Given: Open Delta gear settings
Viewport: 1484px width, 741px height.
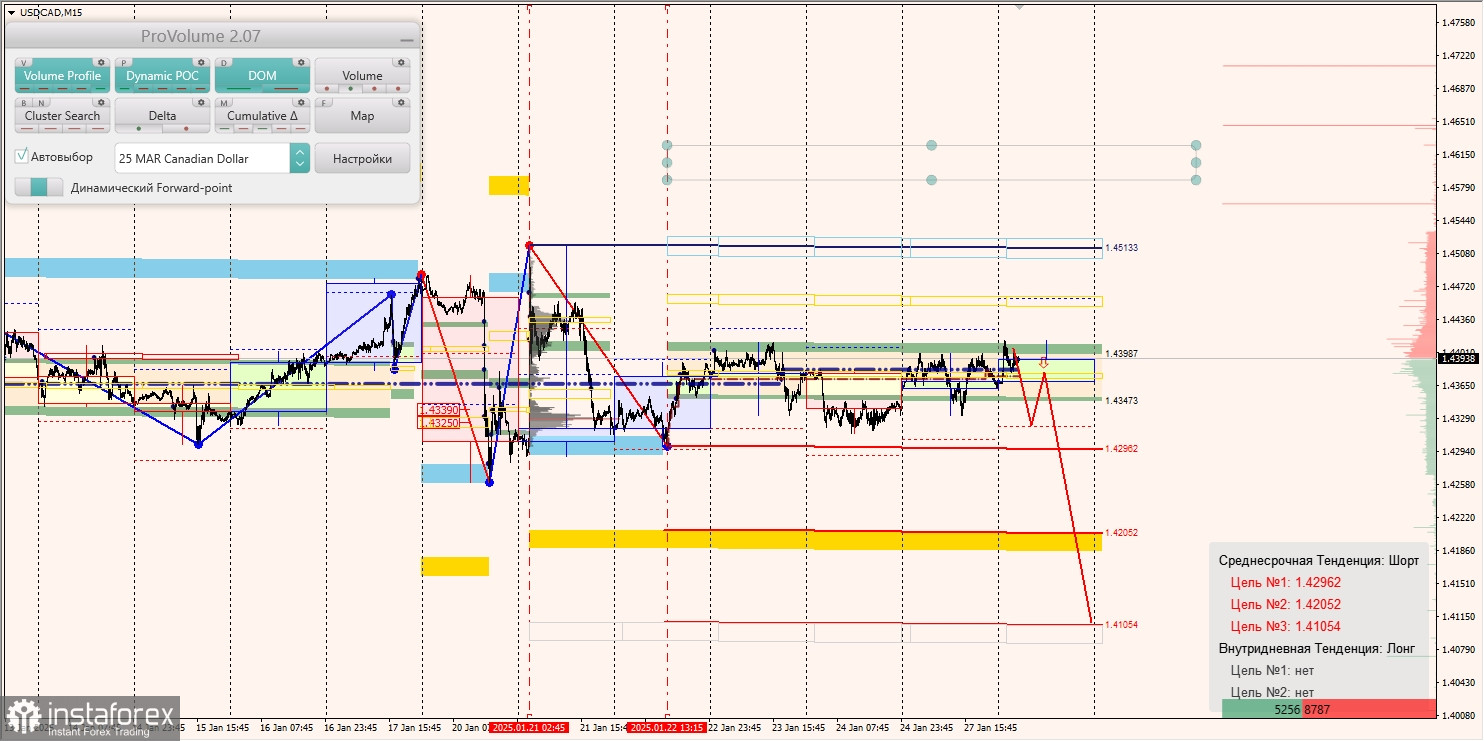Looking at the screenshot, I should click(201, 102).
